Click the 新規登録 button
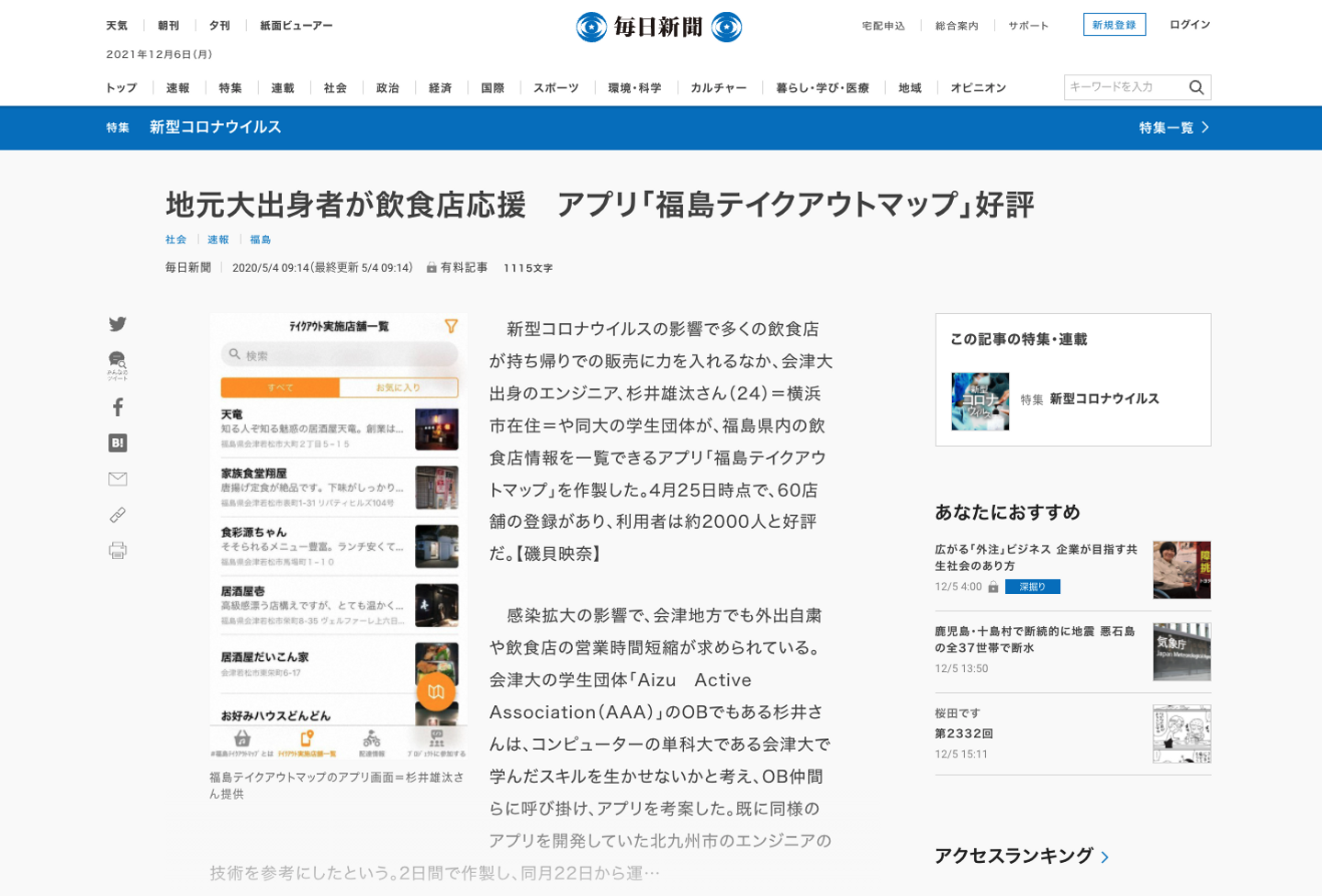Viewport: 1322px width, 896px height. [x=1115, y=25]
